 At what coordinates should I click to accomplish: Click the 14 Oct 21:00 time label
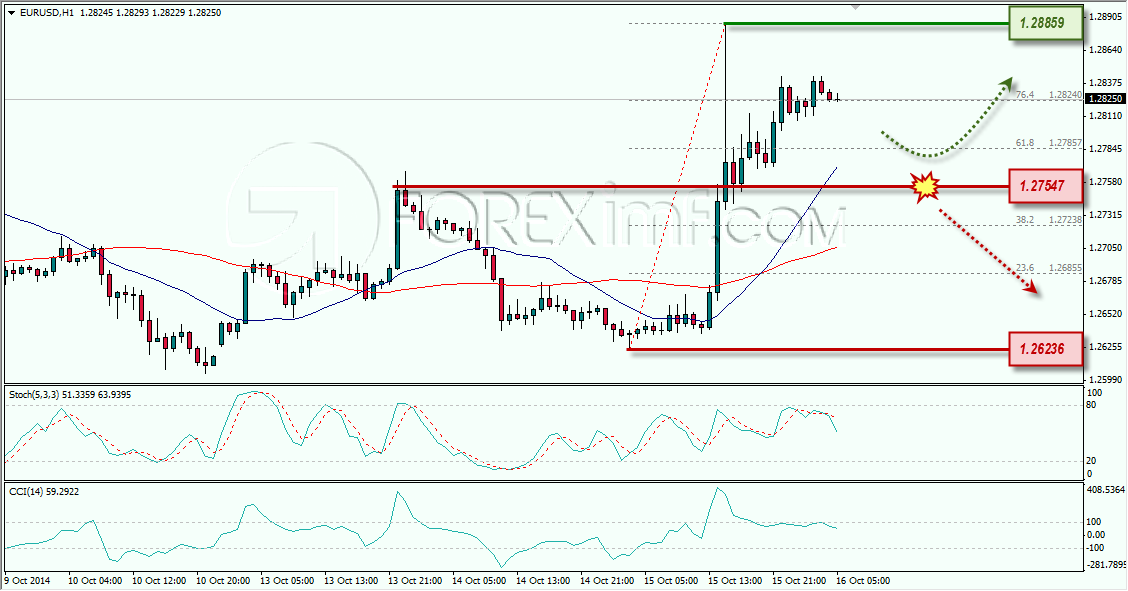tap(607, 581)
